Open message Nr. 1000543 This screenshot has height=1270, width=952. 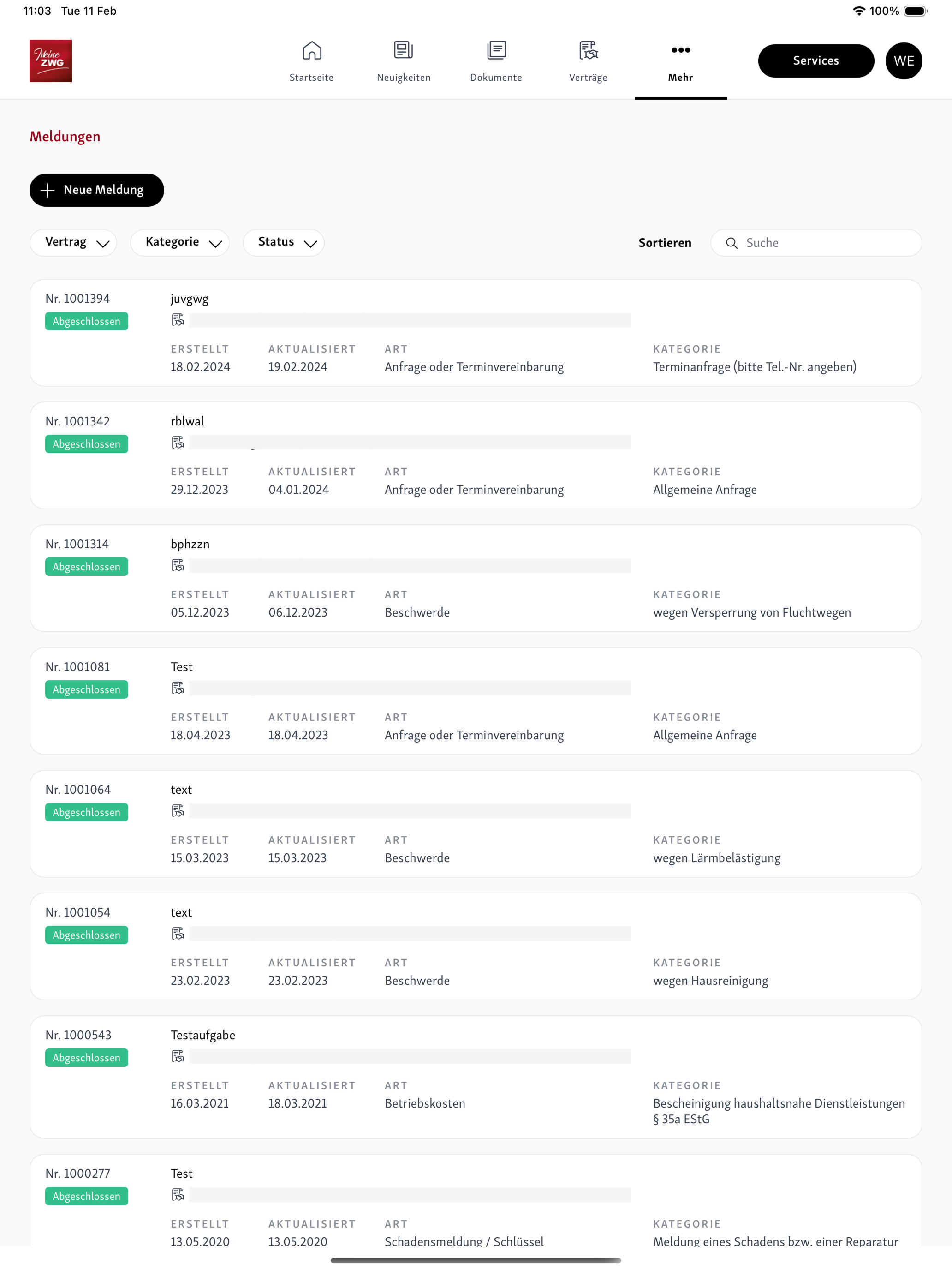tap(476, 1077)
